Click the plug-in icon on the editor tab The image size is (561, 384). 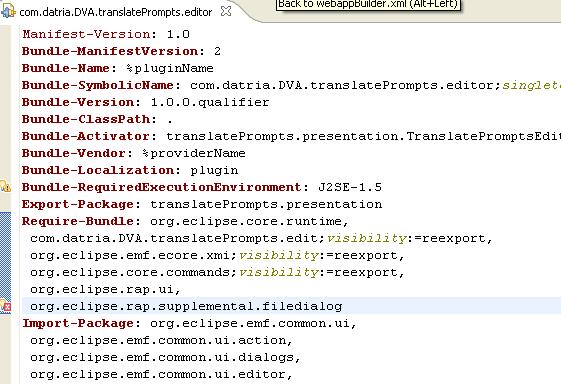pyautogui.click(x=7, y=11)
